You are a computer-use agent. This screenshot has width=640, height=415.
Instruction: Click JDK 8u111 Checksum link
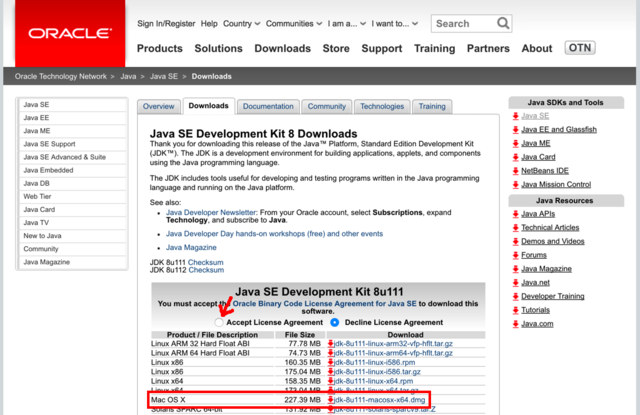coord(205,262)
